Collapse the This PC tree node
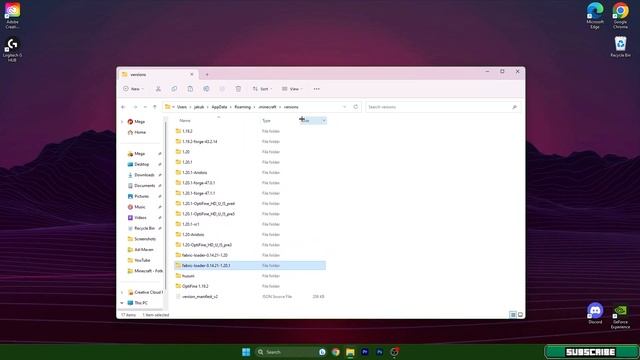Screen dimensions: 640x360 122,303
